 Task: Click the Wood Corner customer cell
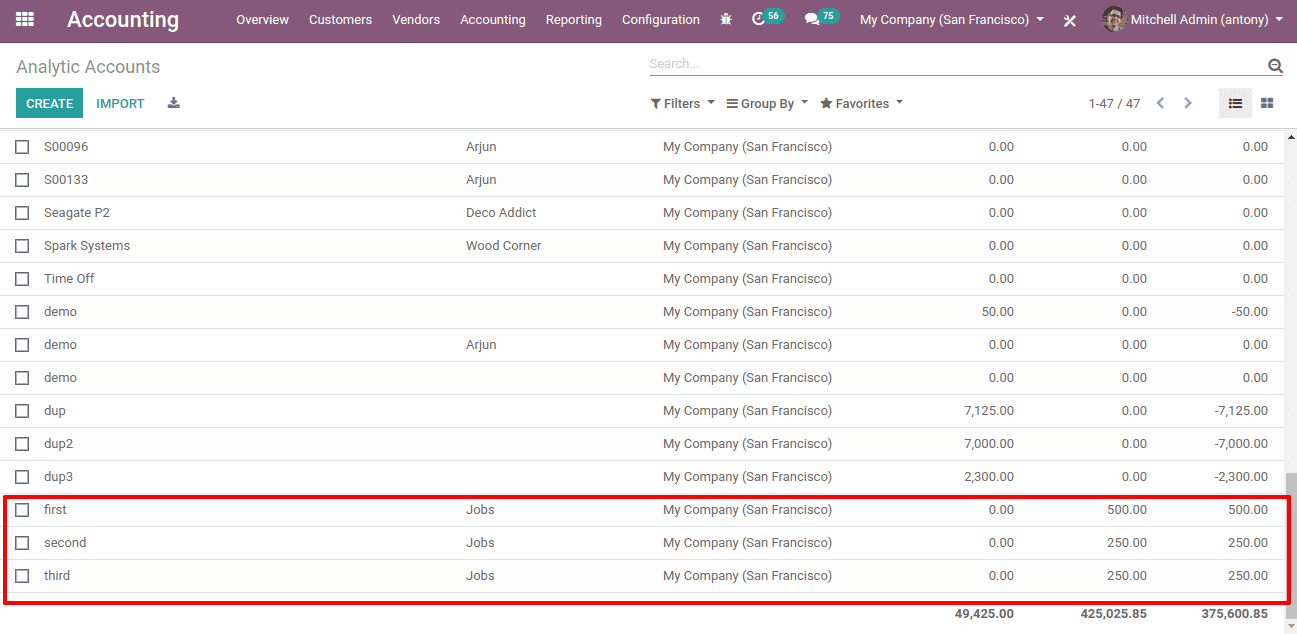504,246
